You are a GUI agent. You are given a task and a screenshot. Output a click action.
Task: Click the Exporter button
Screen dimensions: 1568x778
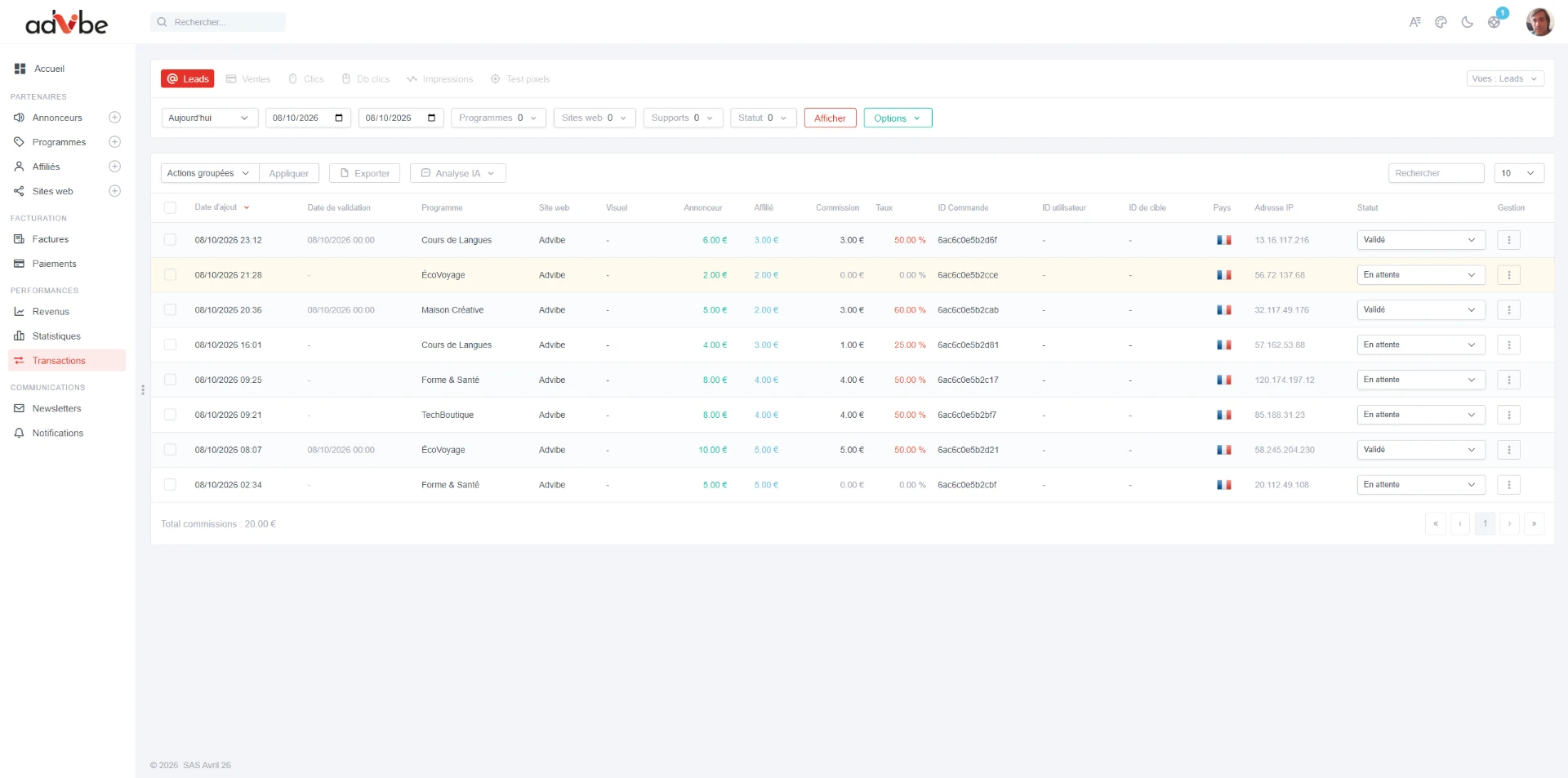click(365, 173)
